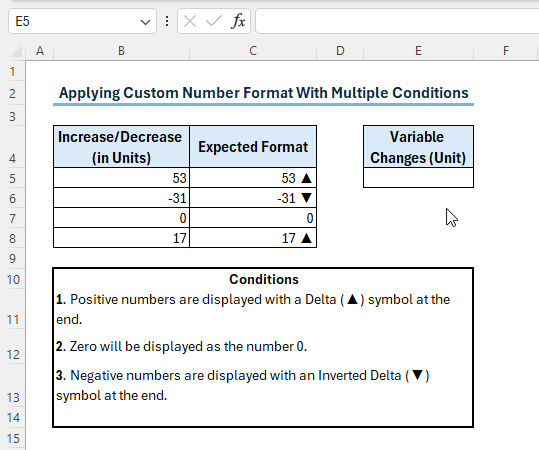Click the 'Conditions' heading
Image resolution: width=539 pixels, height=450 pixels.
pos(264,279)
